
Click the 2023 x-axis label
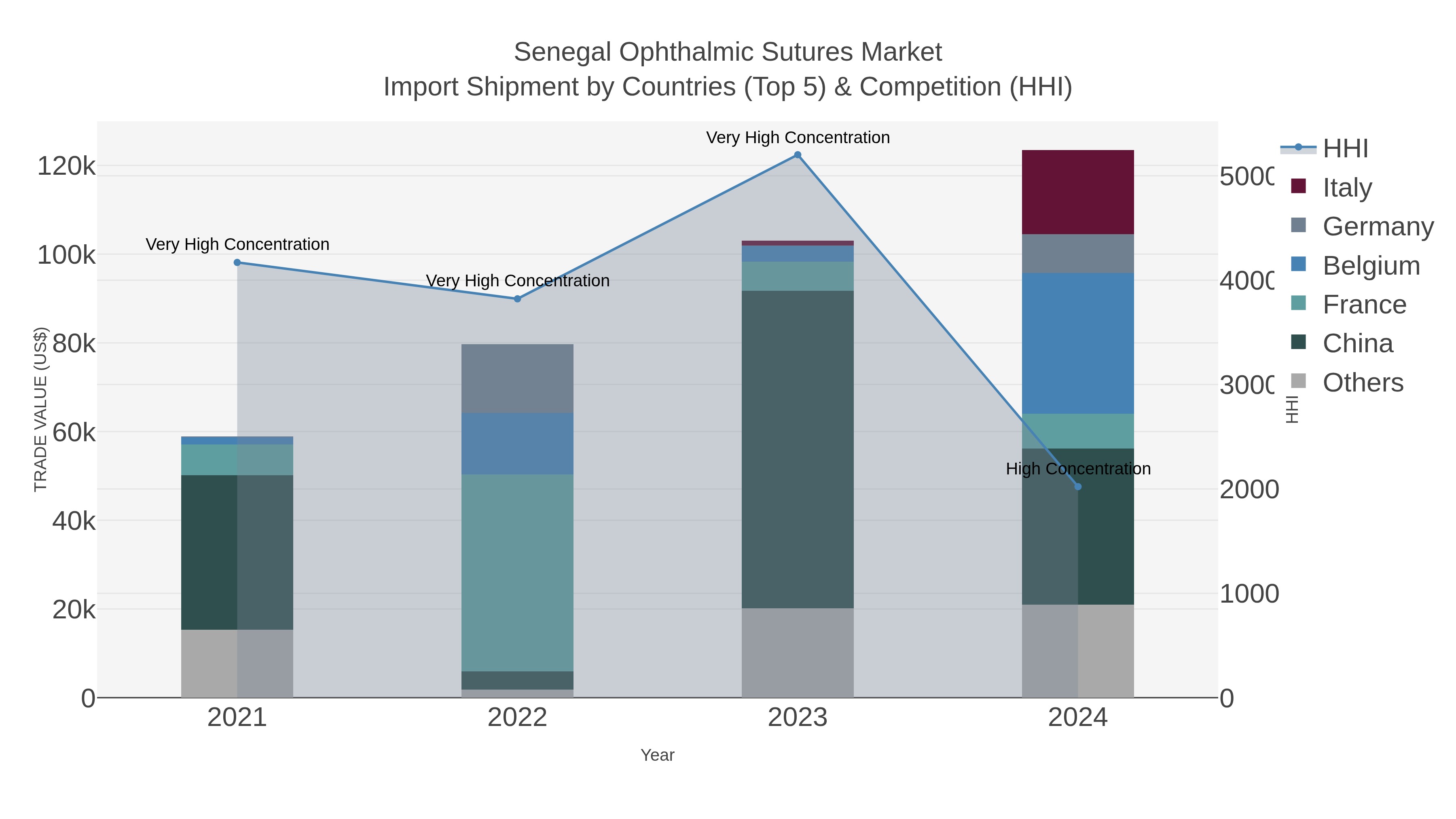pyautogui.click(x=798, y=718)
